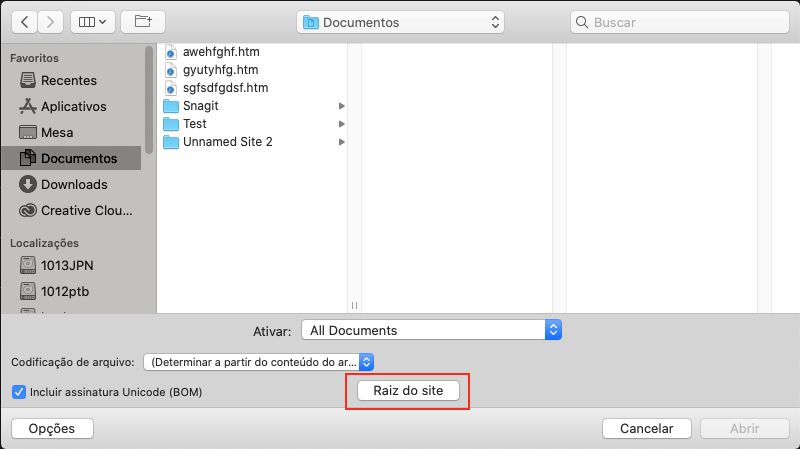Open the Ativar All Documents dropdown

tap(432, 330)
